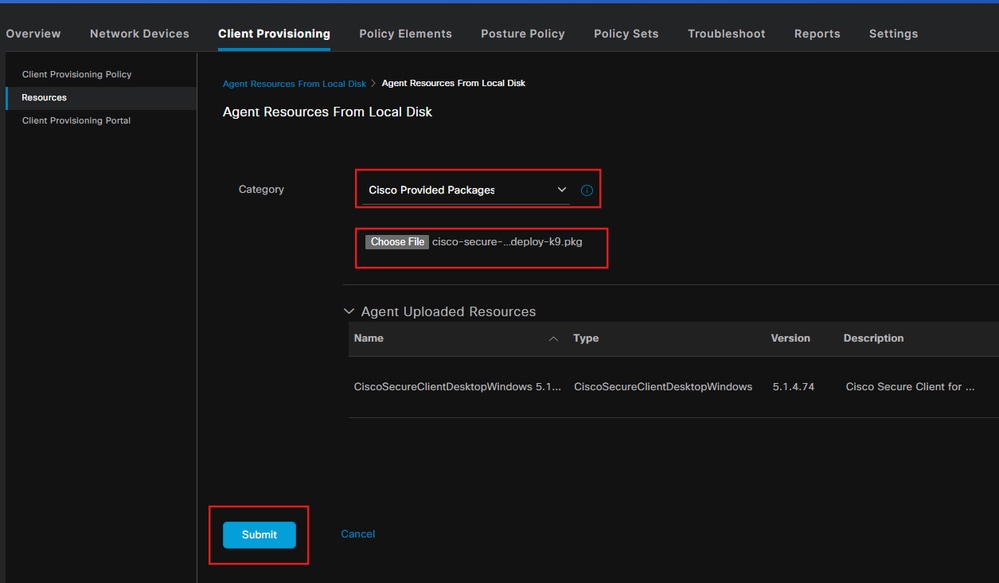Go to Policy Elements tab
999x583 pixels.
click(x=405, y=34)
